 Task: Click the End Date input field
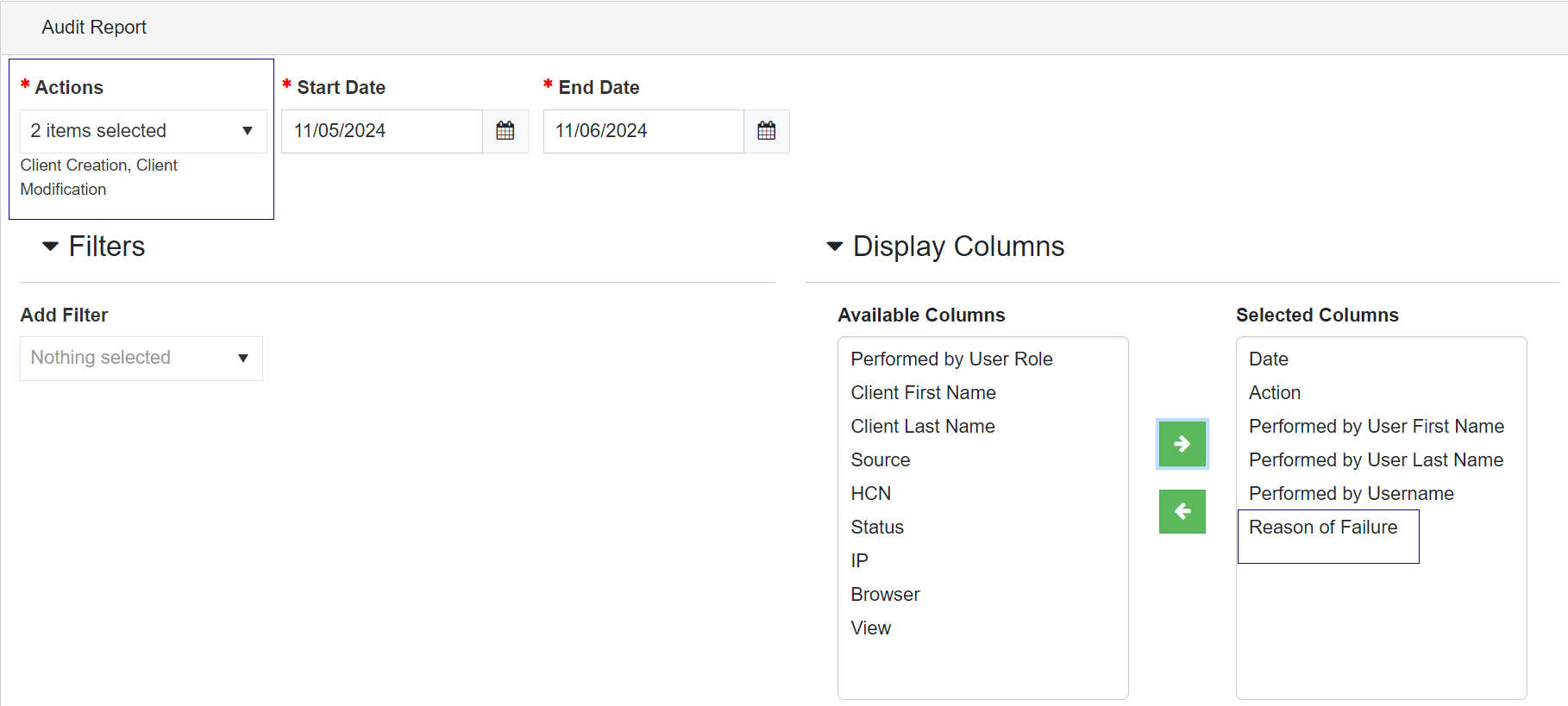[x=643, y=131]
